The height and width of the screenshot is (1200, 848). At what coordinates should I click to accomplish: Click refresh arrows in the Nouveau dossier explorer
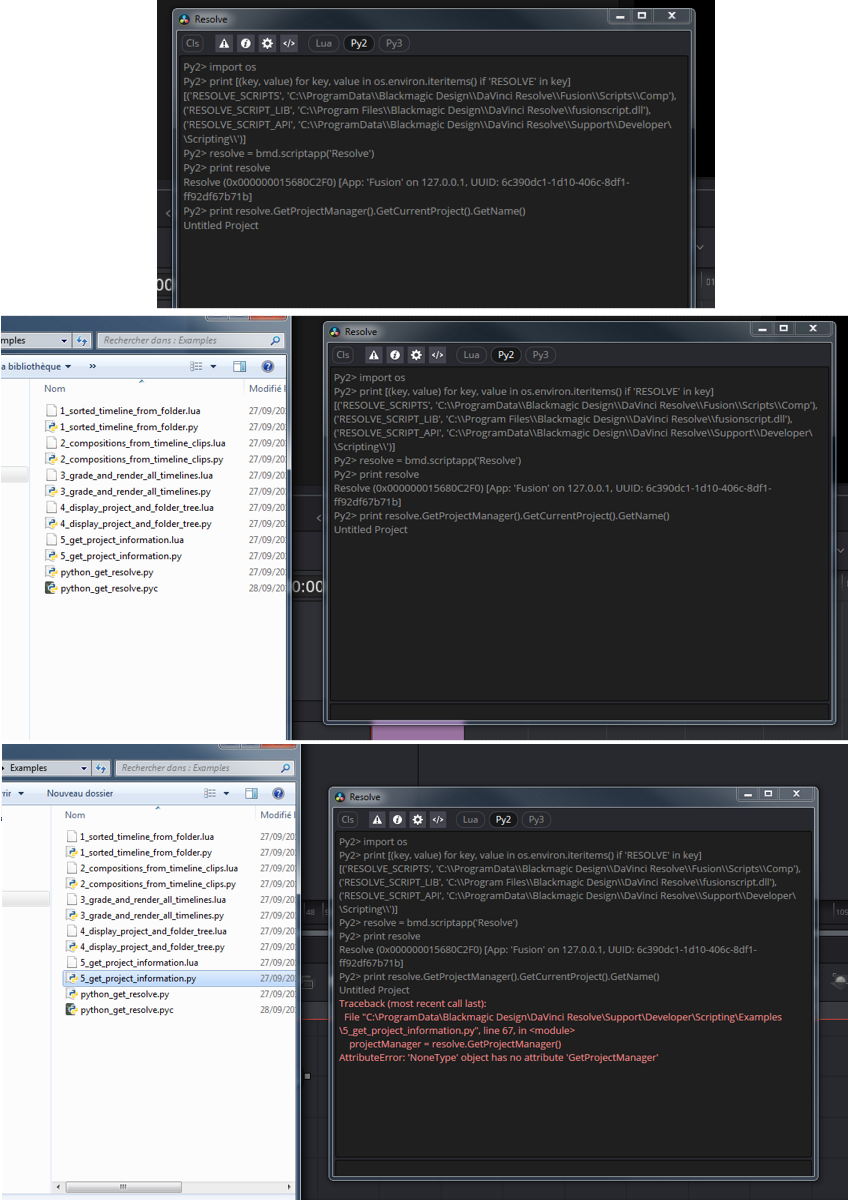(x=100, y=768)
